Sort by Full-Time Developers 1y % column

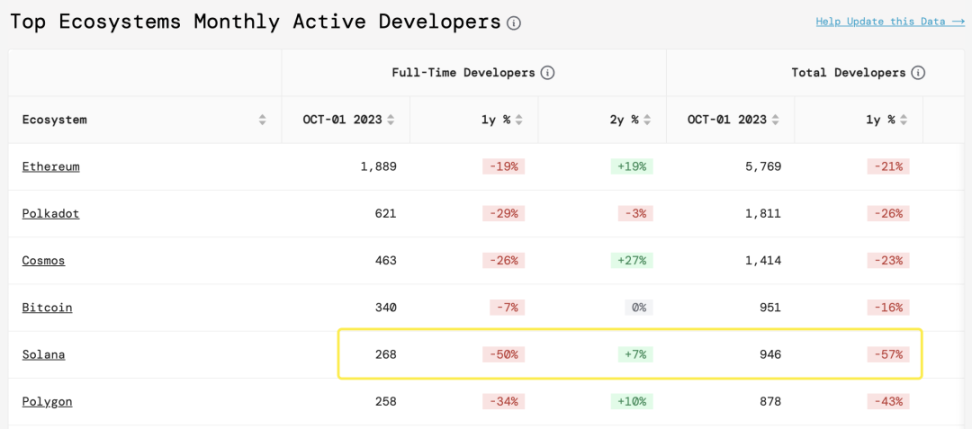coord(519,120)
